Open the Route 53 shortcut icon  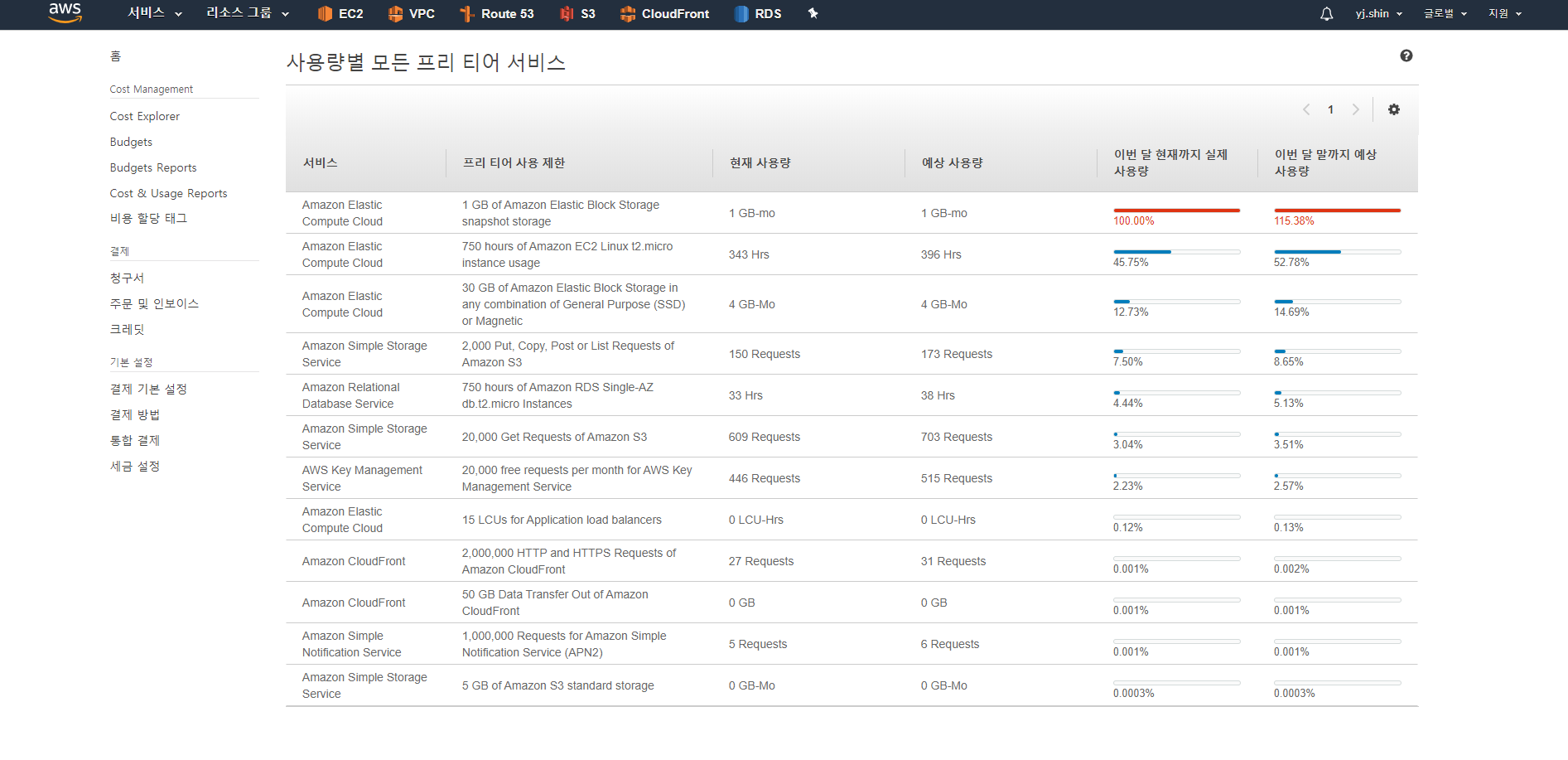[x=467, y=14]
